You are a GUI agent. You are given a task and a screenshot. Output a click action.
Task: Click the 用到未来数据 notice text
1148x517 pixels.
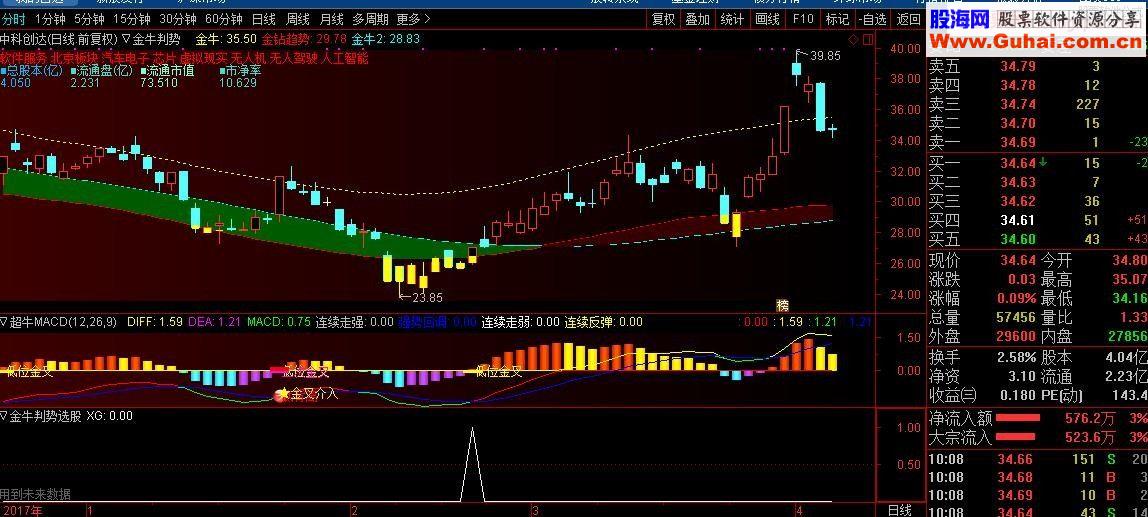[x=36, y=494]
